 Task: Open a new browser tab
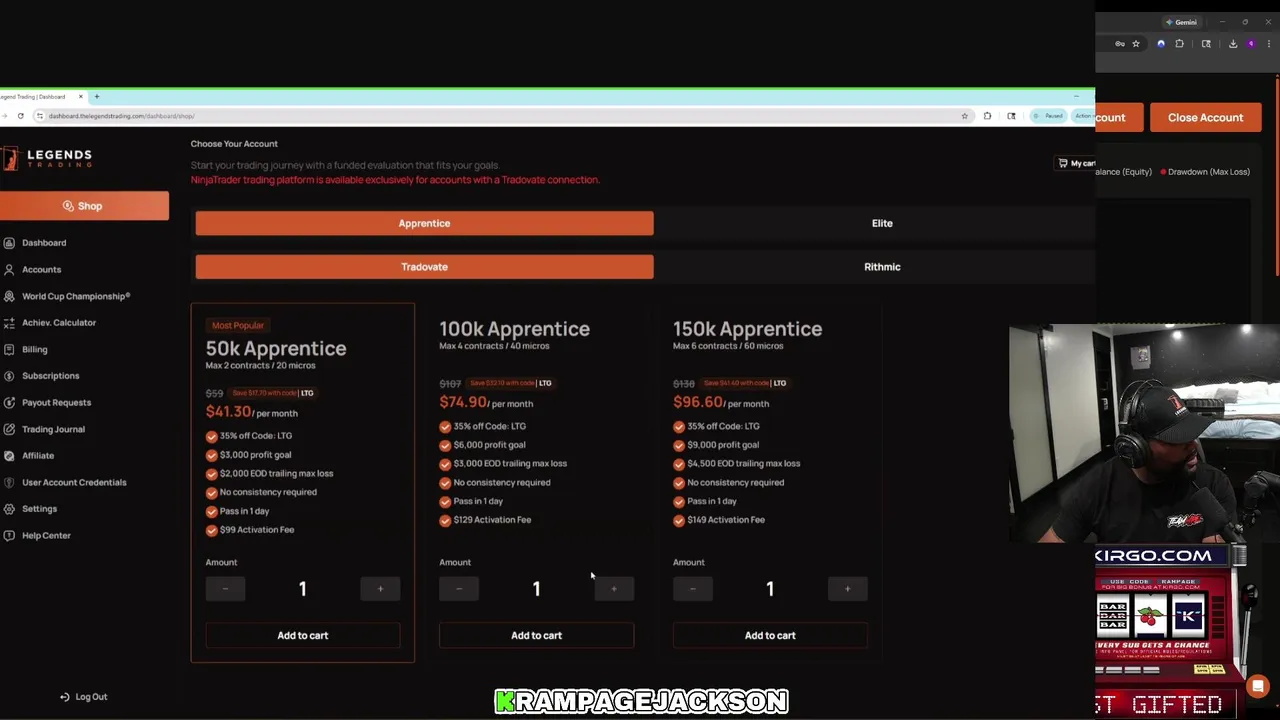coord(97,97)
